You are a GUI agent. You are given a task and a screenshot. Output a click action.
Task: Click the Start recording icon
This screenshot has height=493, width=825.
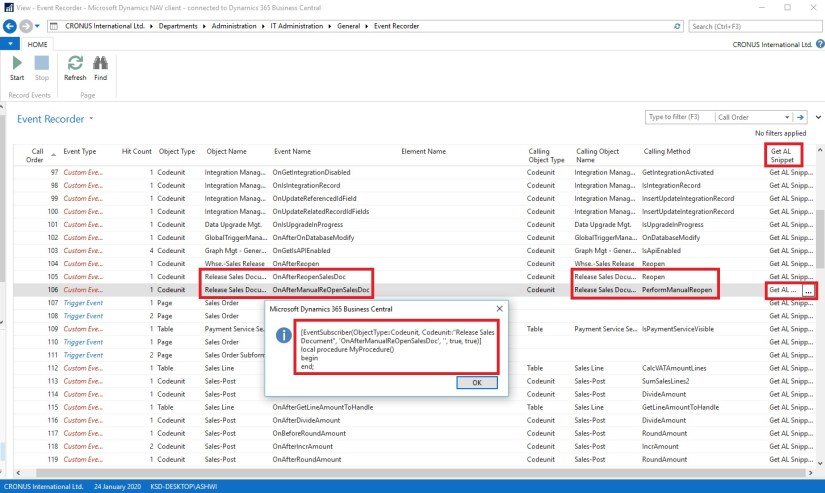click(17, 64)
